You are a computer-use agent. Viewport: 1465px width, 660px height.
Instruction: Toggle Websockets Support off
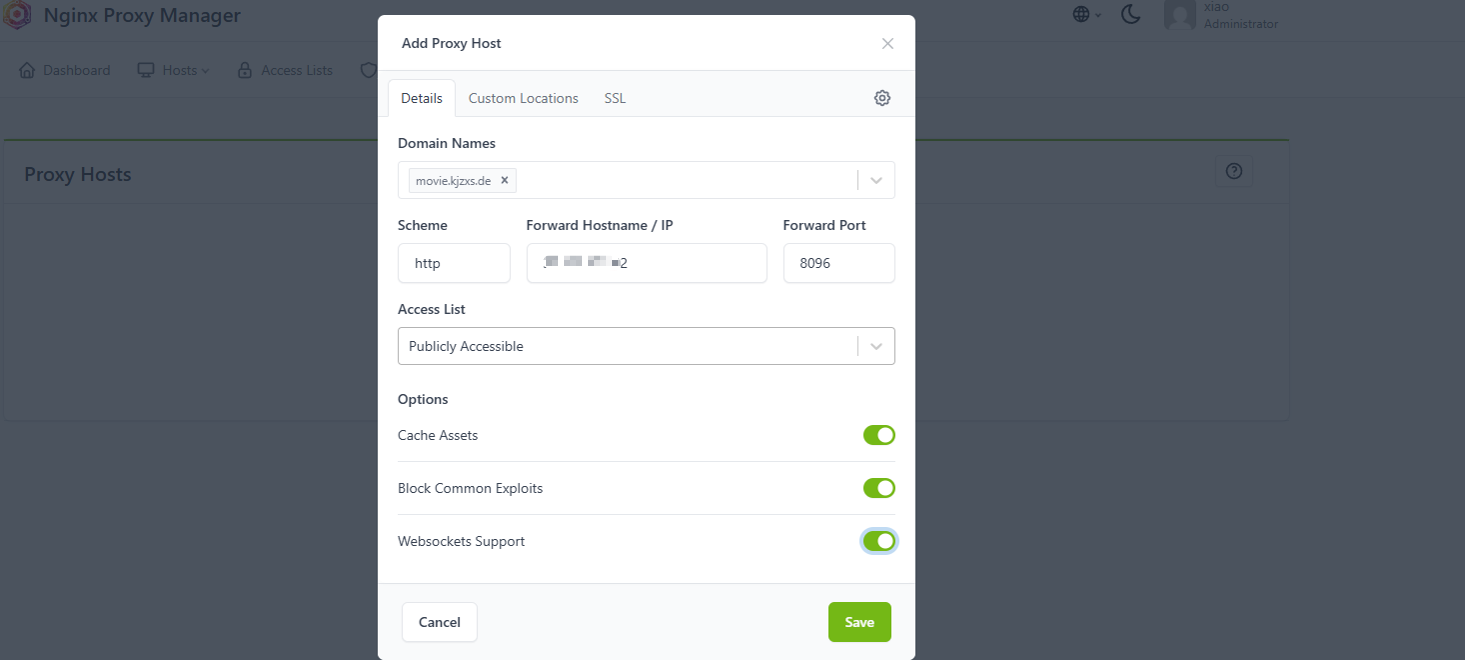point(879,541)
